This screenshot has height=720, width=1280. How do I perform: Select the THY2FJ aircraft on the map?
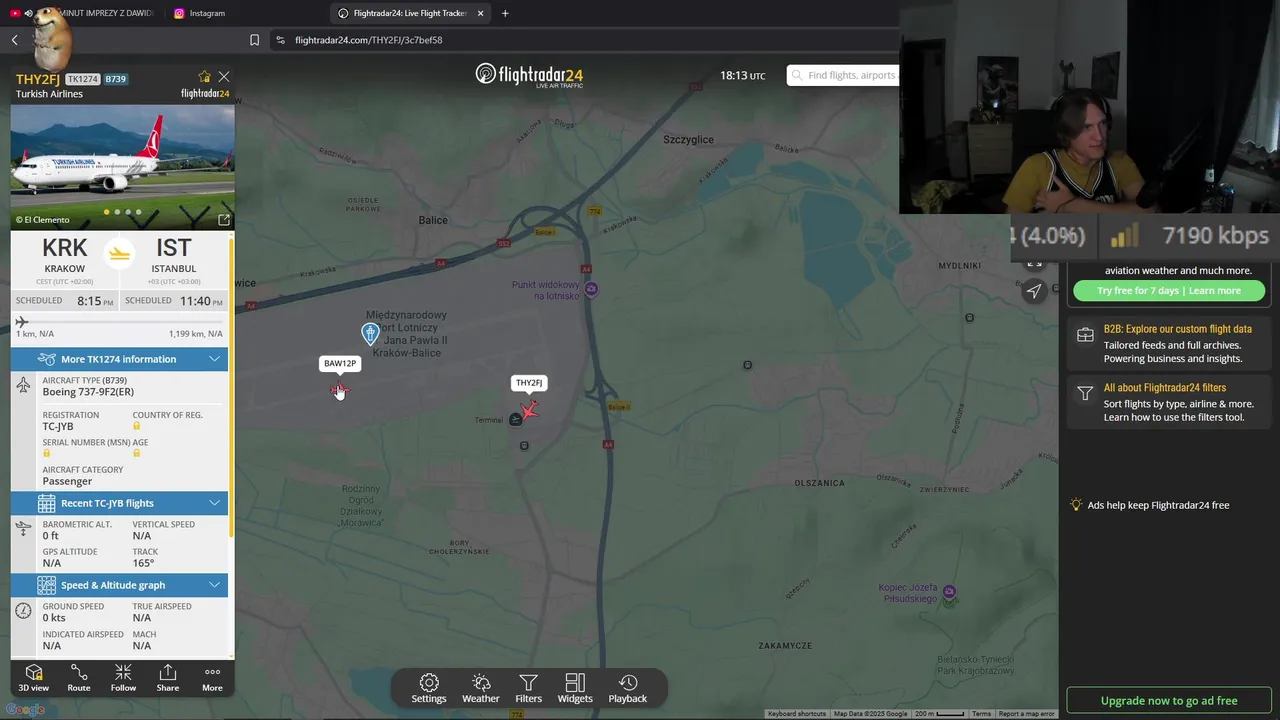528,409
